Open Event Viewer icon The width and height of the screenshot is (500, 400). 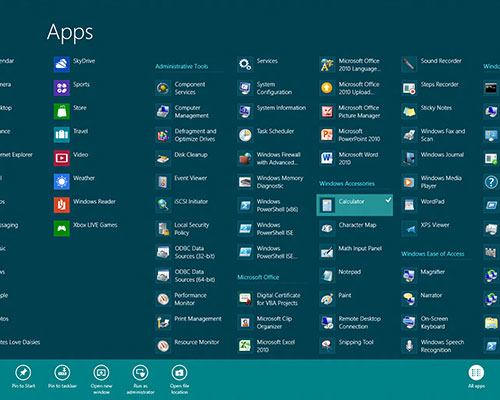coord(163,182)
